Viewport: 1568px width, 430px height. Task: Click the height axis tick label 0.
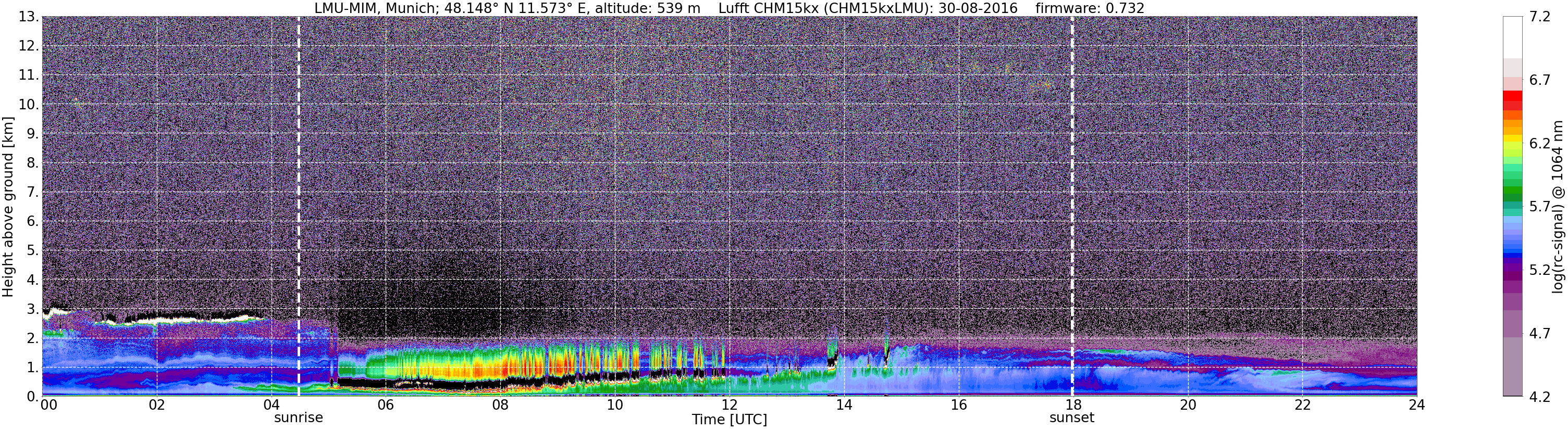[33, 397]
